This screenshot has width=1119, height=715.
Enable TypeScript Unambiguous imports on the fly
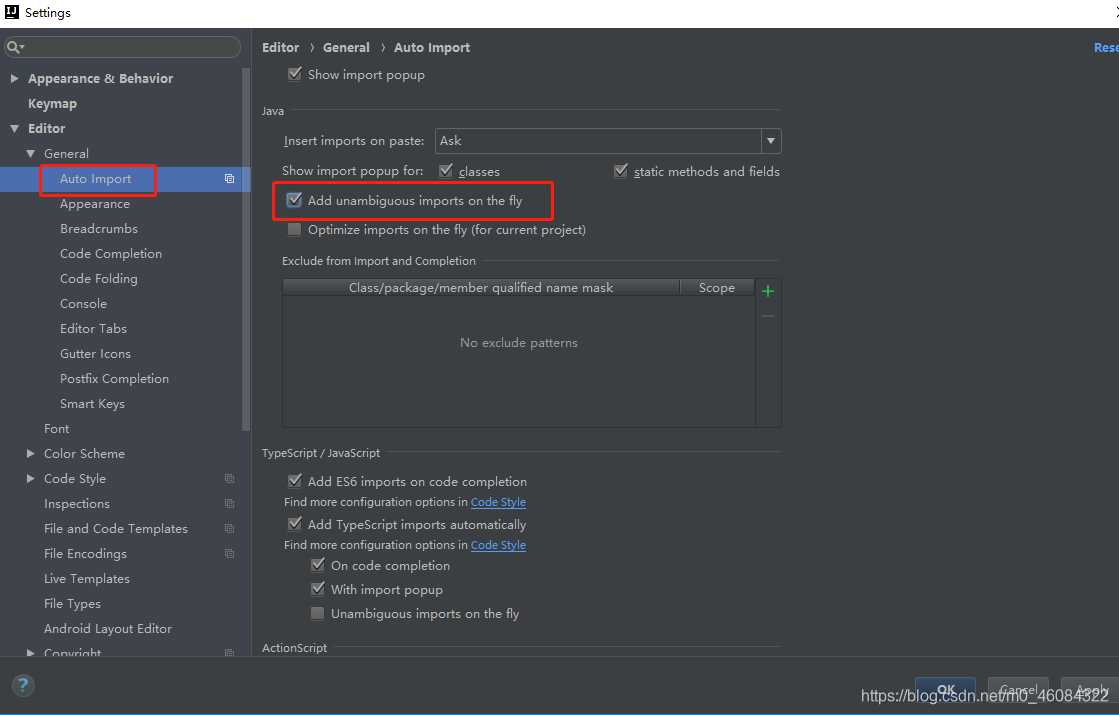(318, 613)
